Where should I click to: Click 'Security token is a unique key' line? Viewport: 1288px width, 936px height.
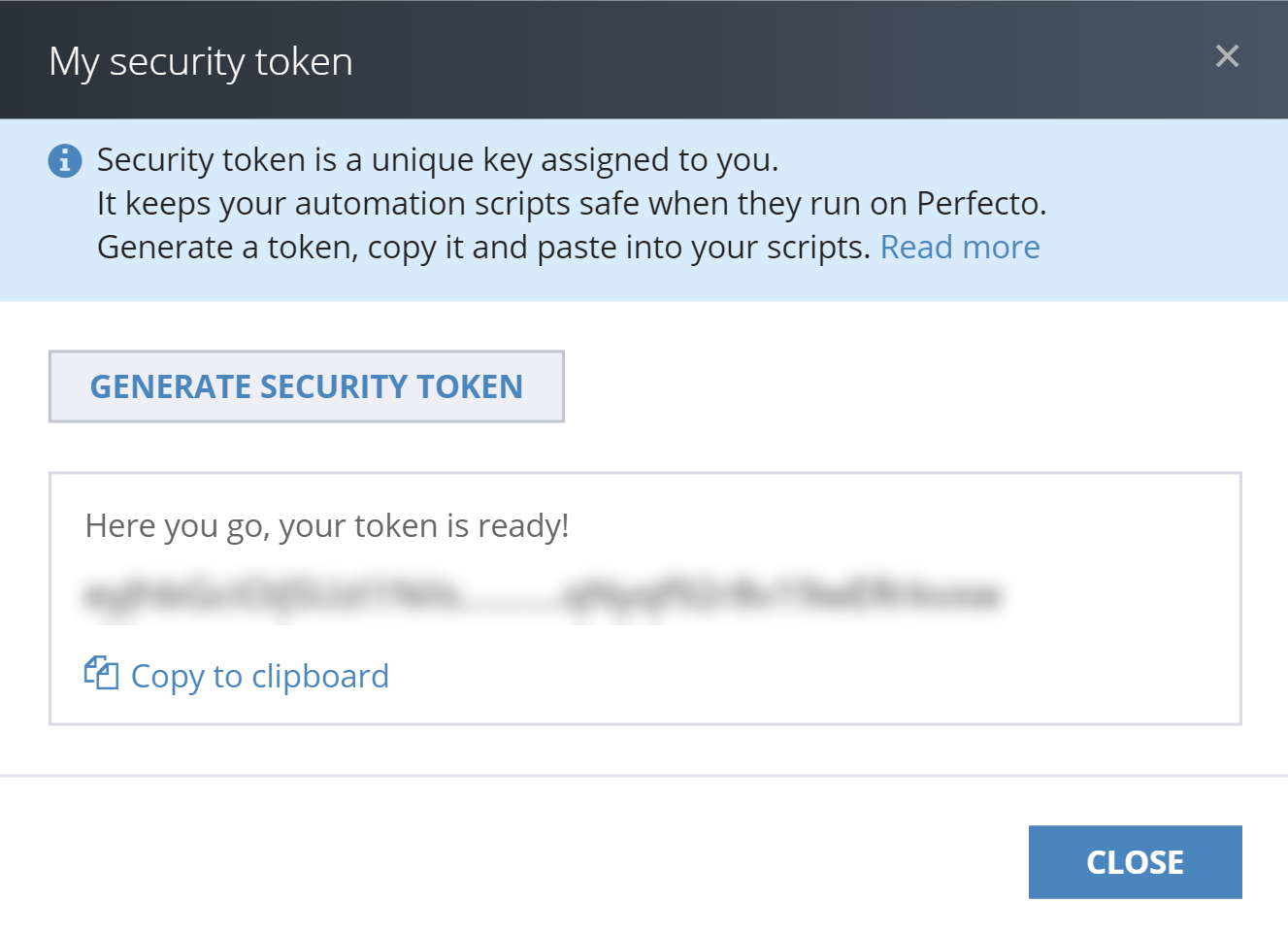click(437, 159)
